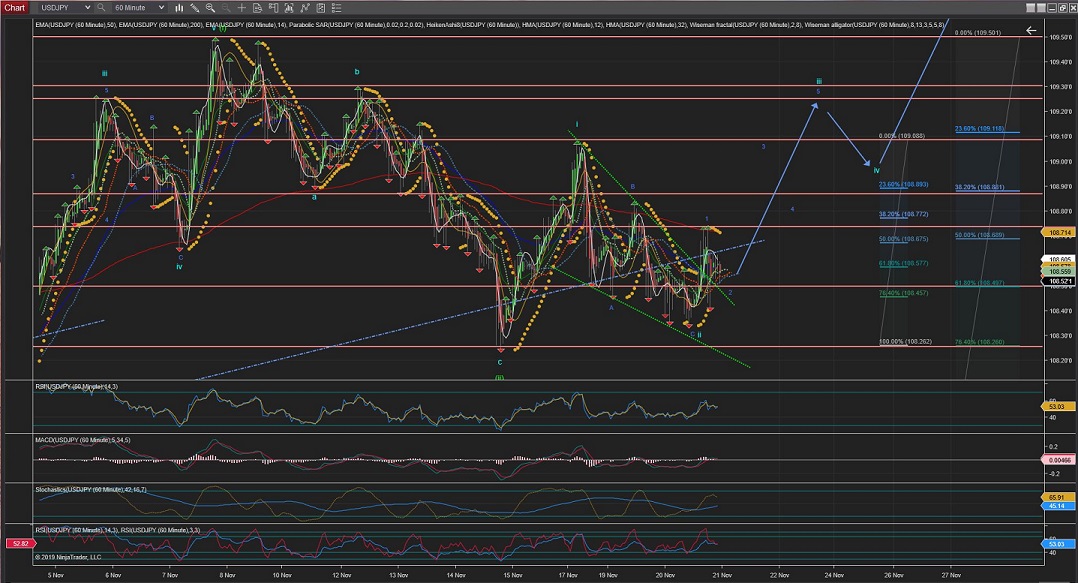This screenshot has width=1078, height=583.
Task: Open the indicators icon
Action: [x=305, y=8]
